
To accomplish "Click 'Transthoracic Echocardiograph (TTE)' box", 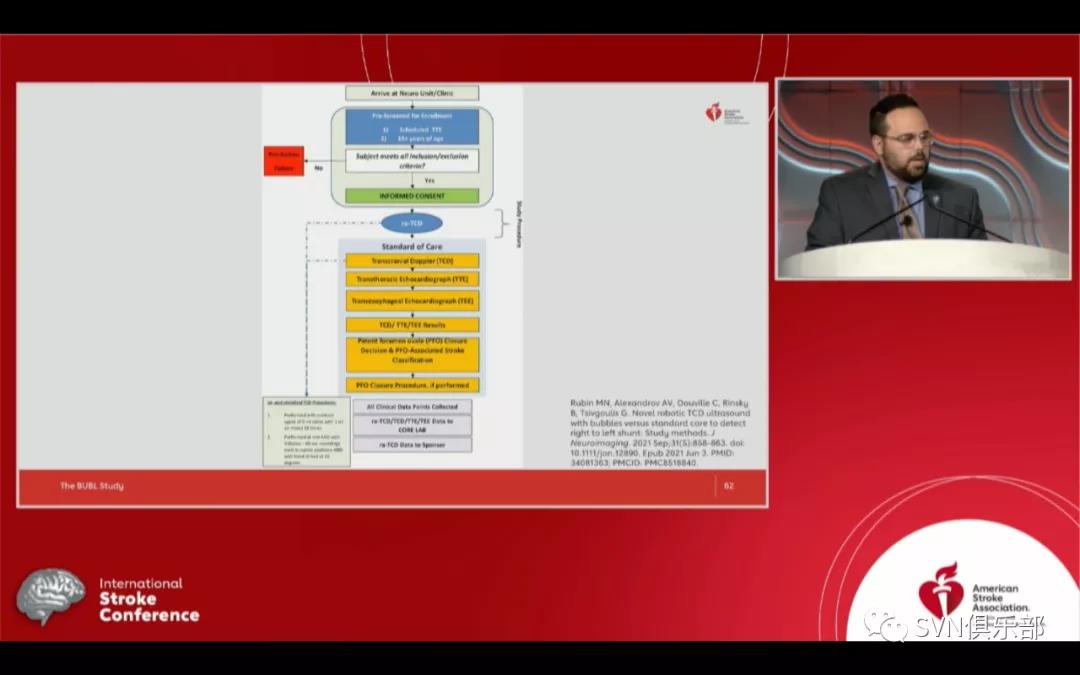I will pos(412,280).
